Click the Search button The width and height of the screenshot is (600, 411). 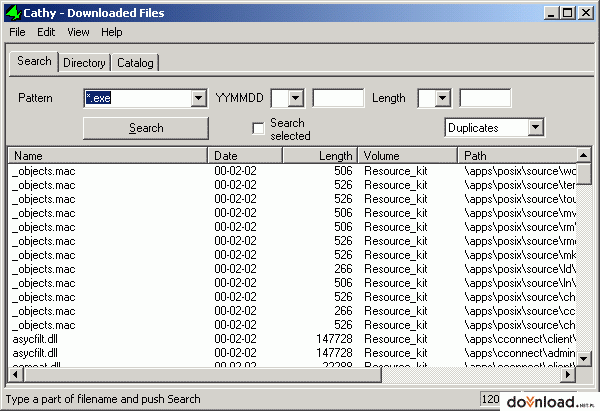tap(146, 128)
